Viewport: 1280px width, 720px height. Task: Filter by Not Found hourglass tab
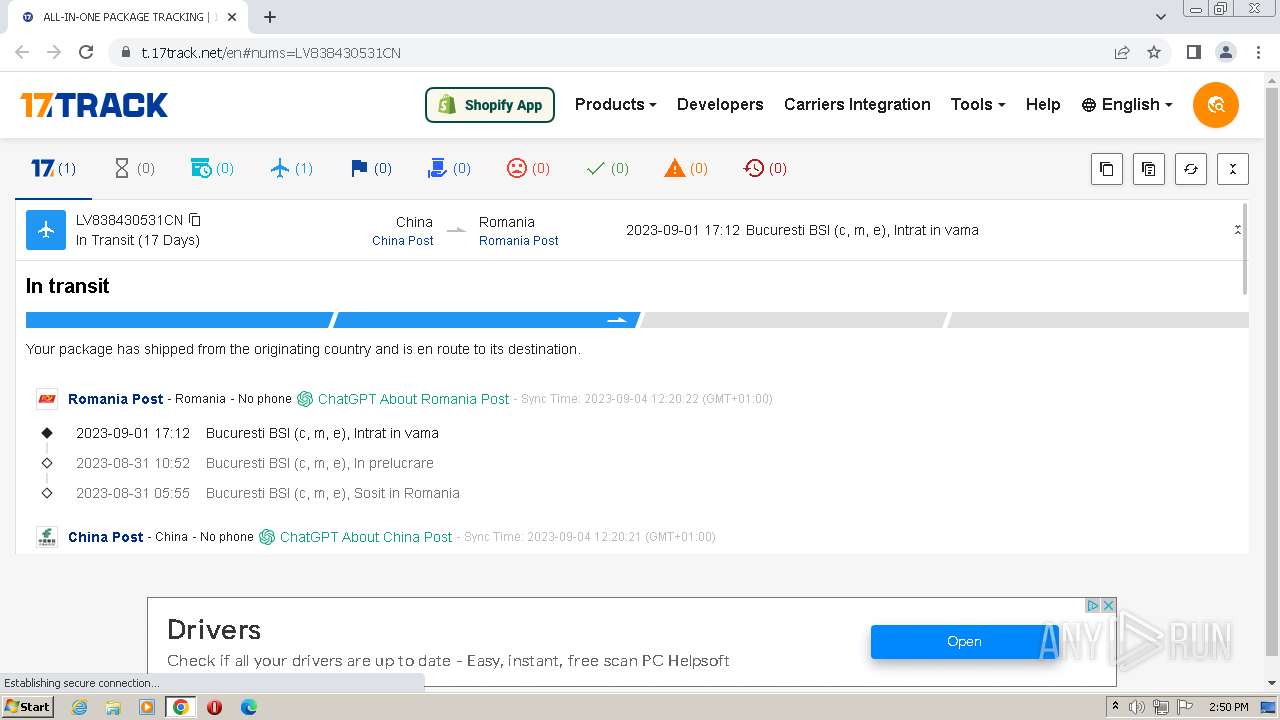coord(134,168)
